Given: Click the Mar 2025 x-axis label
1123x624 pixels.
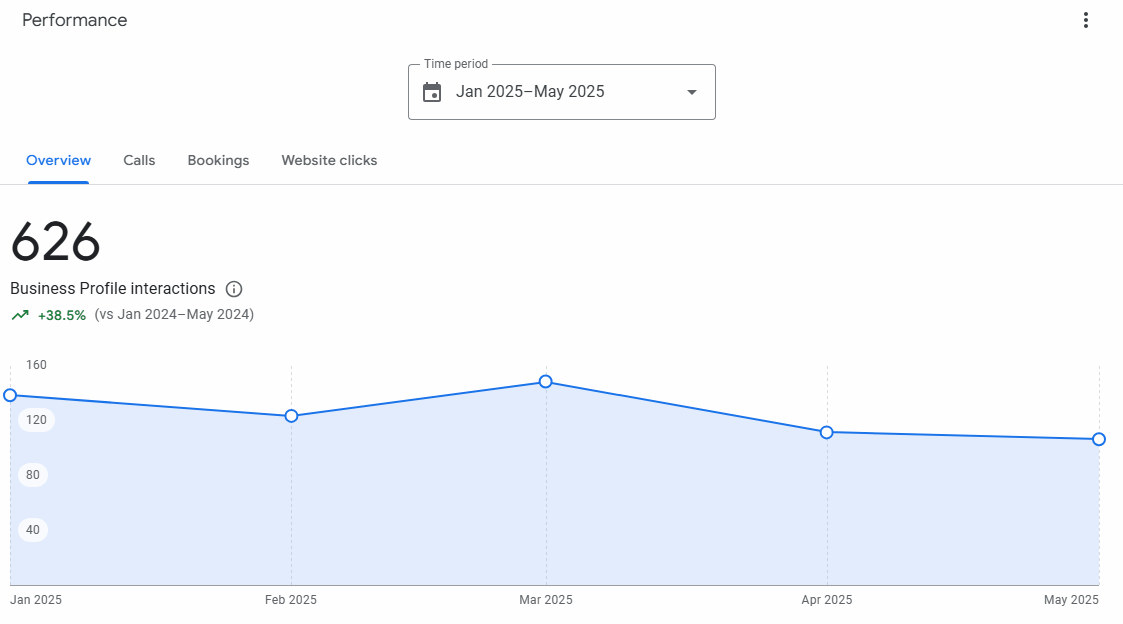Looking at the screenshot, I should (545, 600).
